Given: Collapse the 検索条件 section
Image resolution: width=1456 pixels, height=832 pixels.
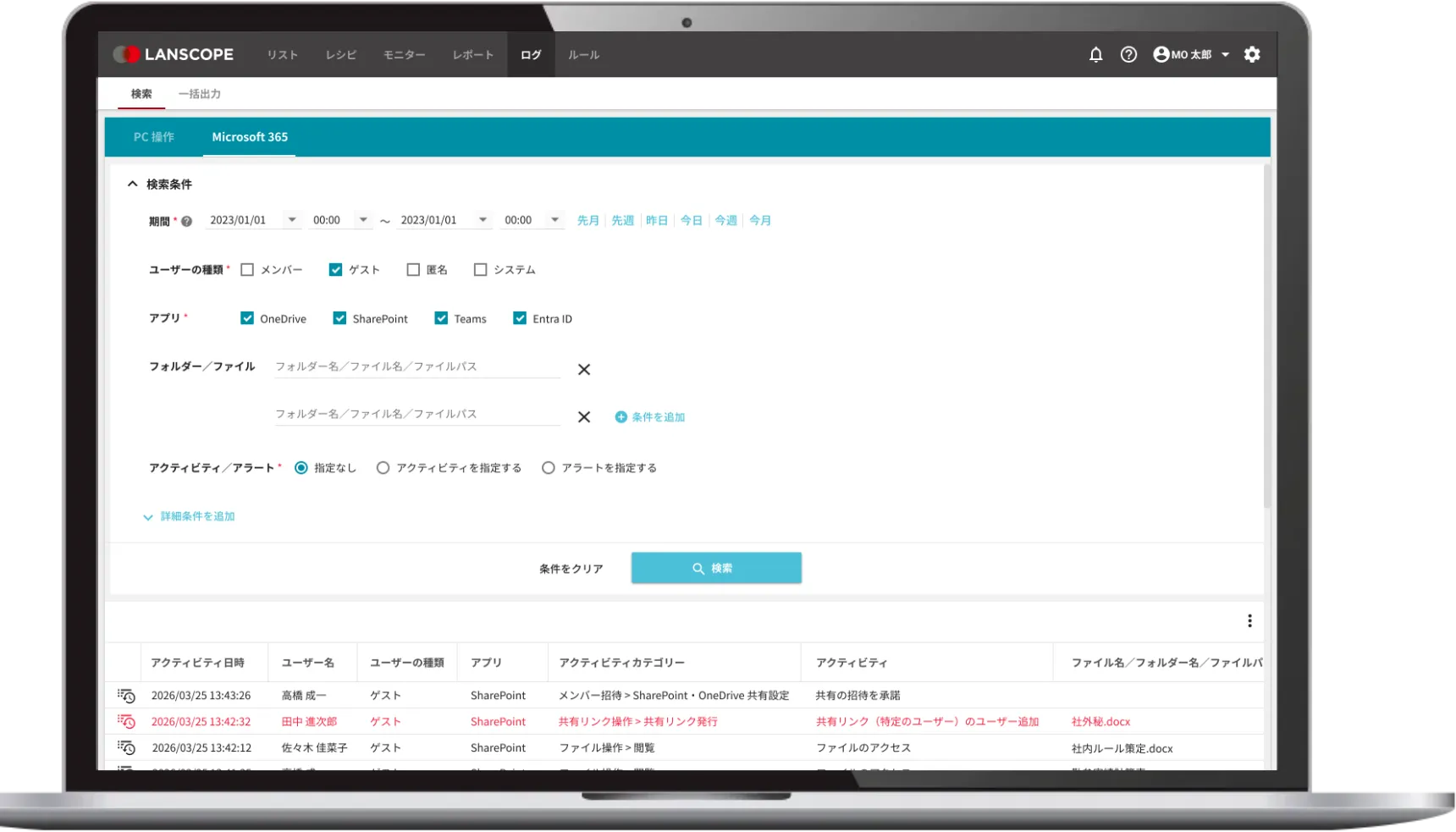Looking at the screenshot, I should (x=132, y=183).
